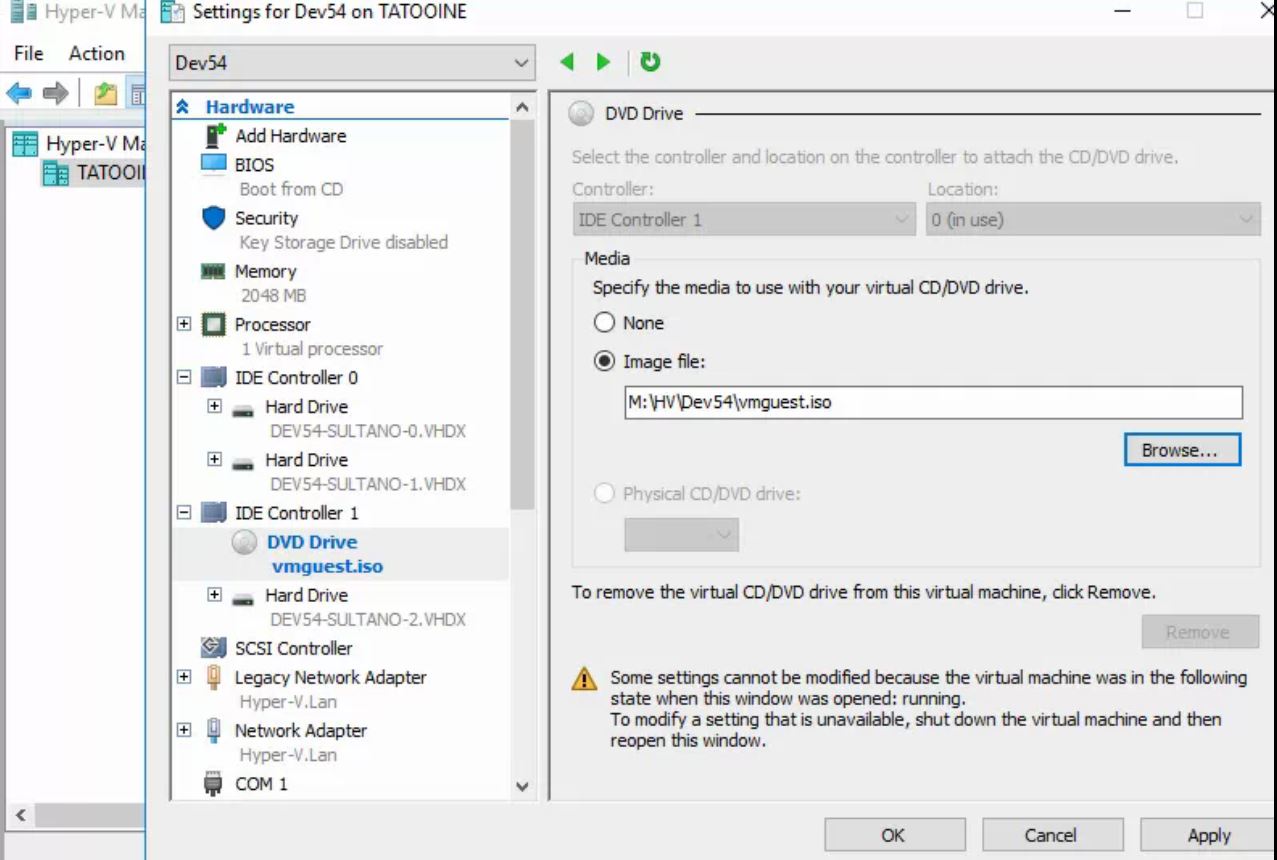
Task: Click the hardware list scrollbar down arrow
Action: (522, 787)
